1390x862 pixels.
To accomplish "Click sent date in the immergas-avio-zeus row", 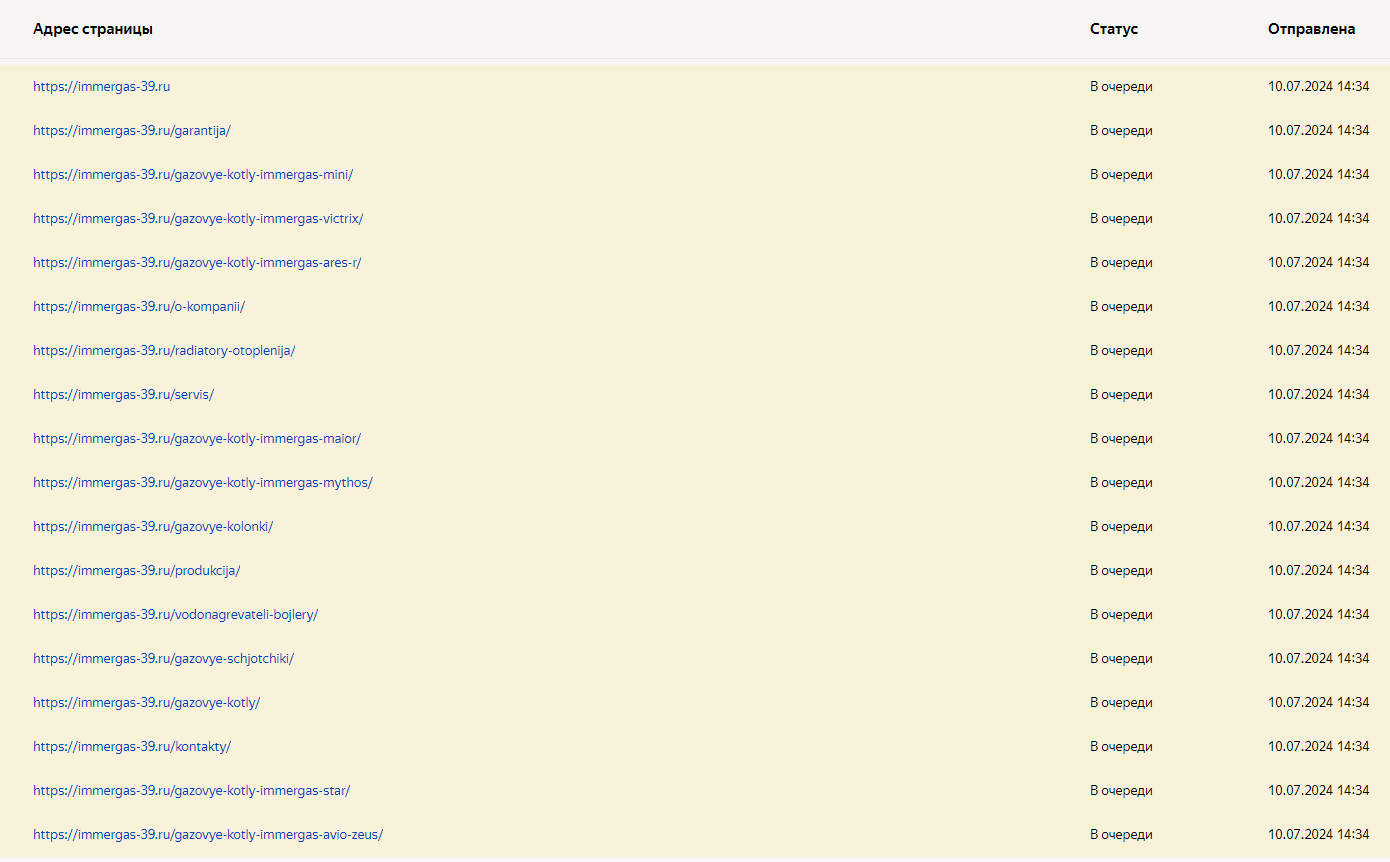I will click(x=1319, y=834).
